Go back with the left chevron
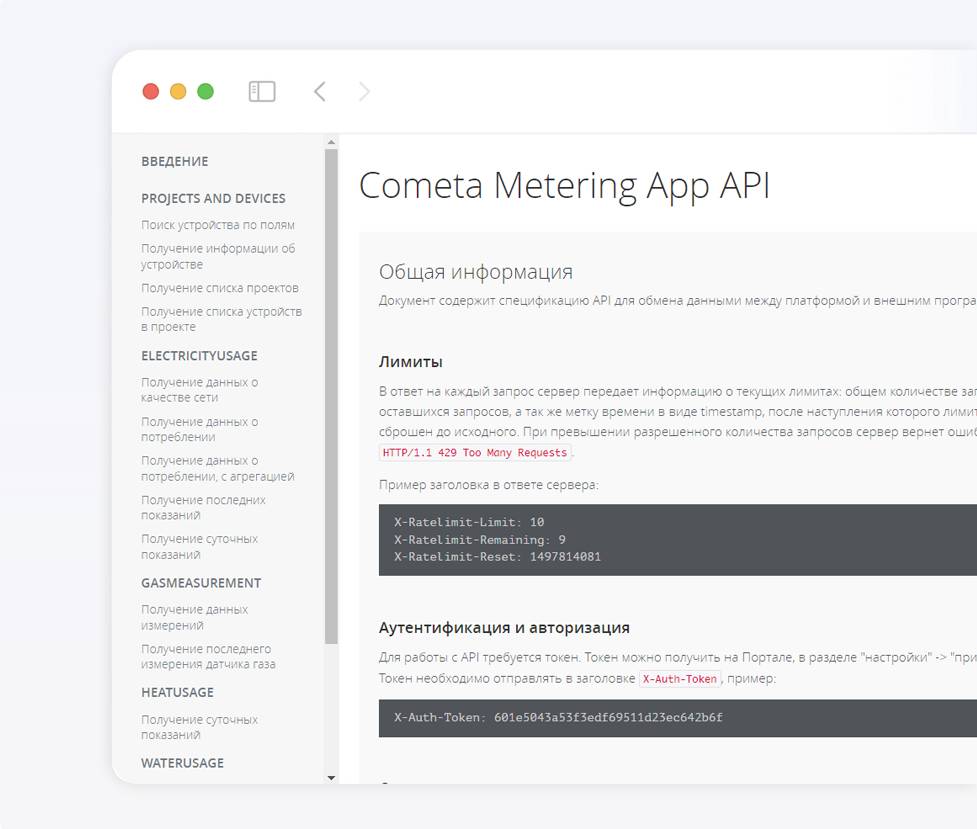 click(320, 92)
